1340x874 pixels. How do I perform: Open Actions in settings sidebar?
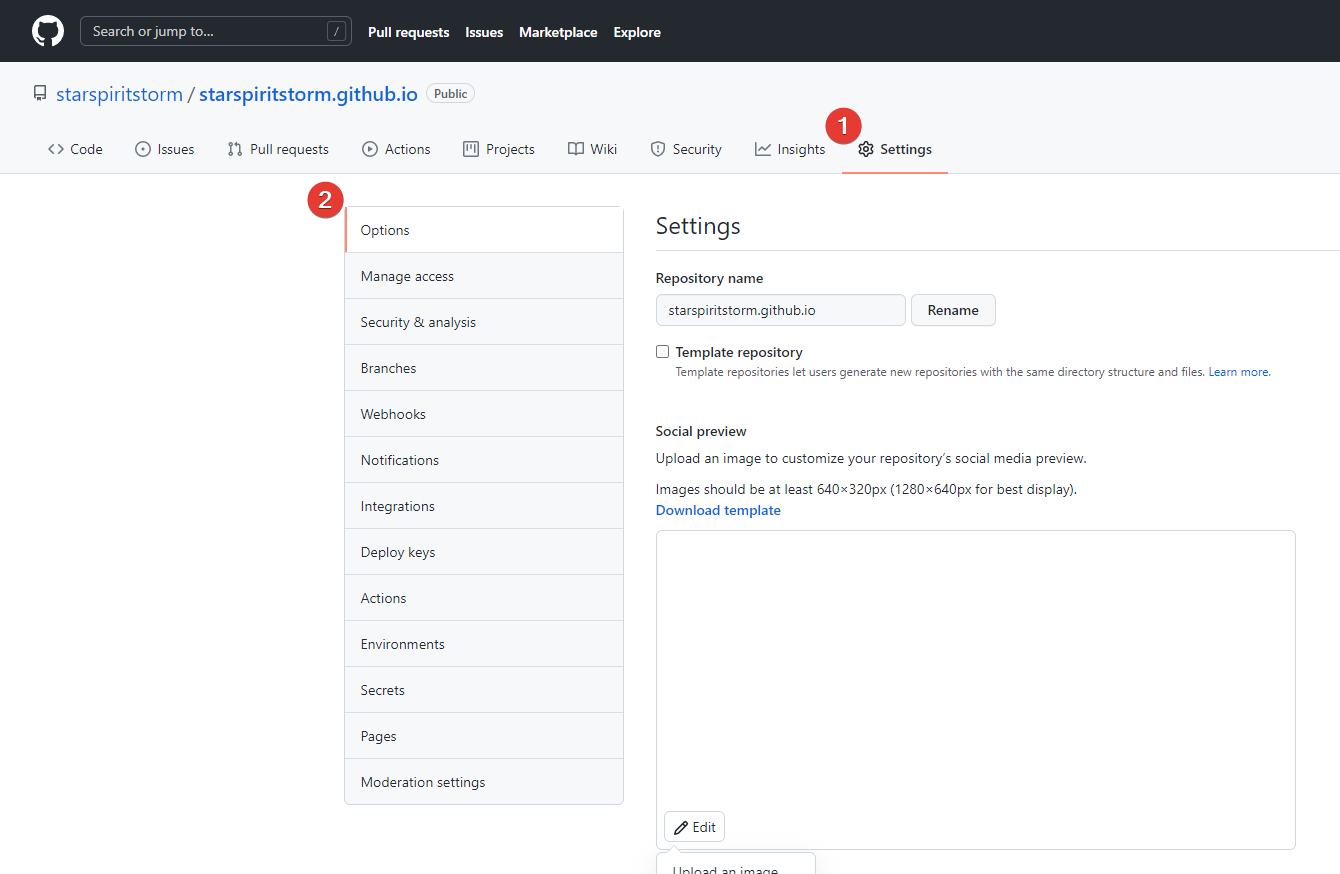click(484, 598)
